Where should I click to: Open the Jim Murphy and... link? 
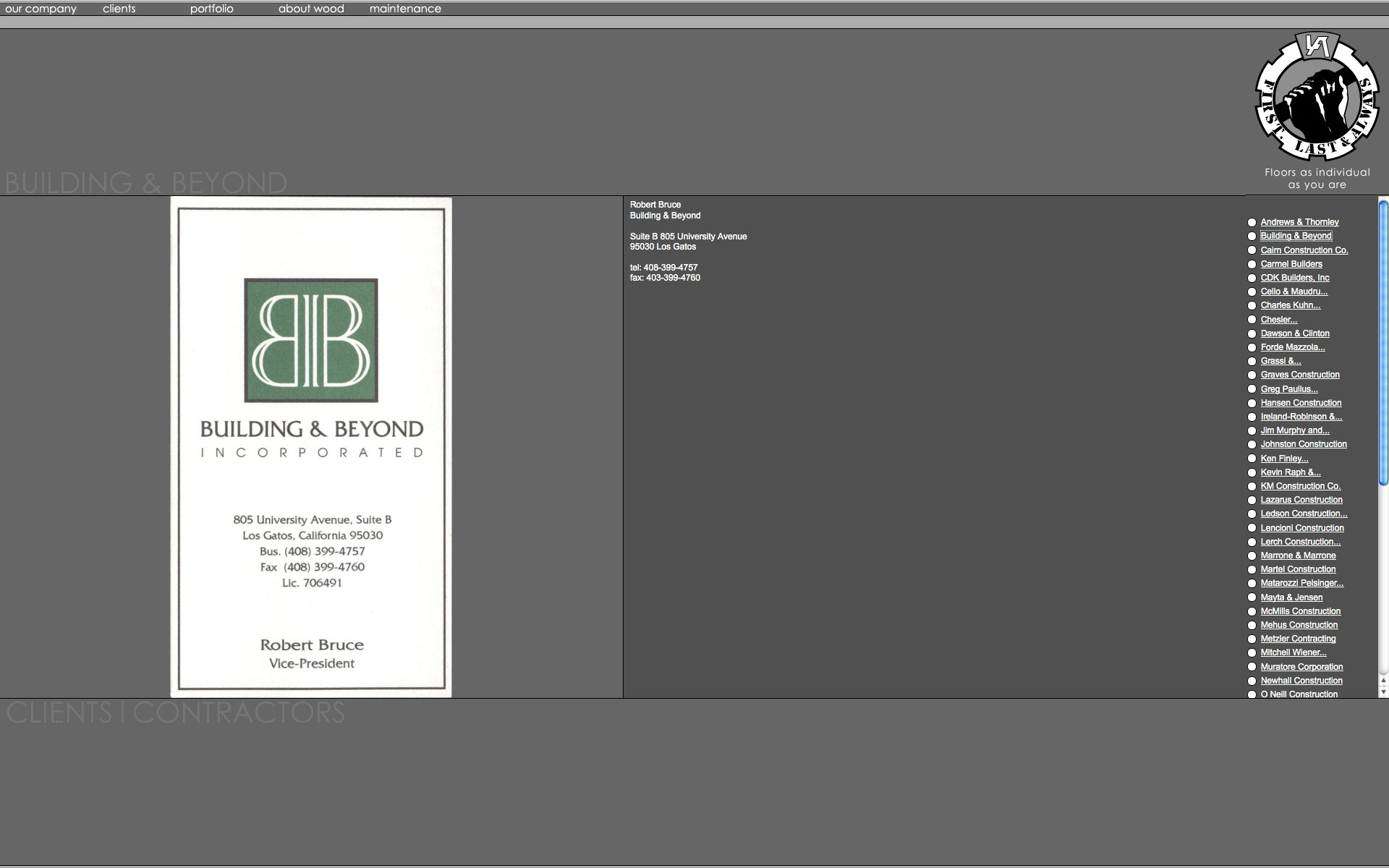pyautogui.click(x=1295, y=430)
